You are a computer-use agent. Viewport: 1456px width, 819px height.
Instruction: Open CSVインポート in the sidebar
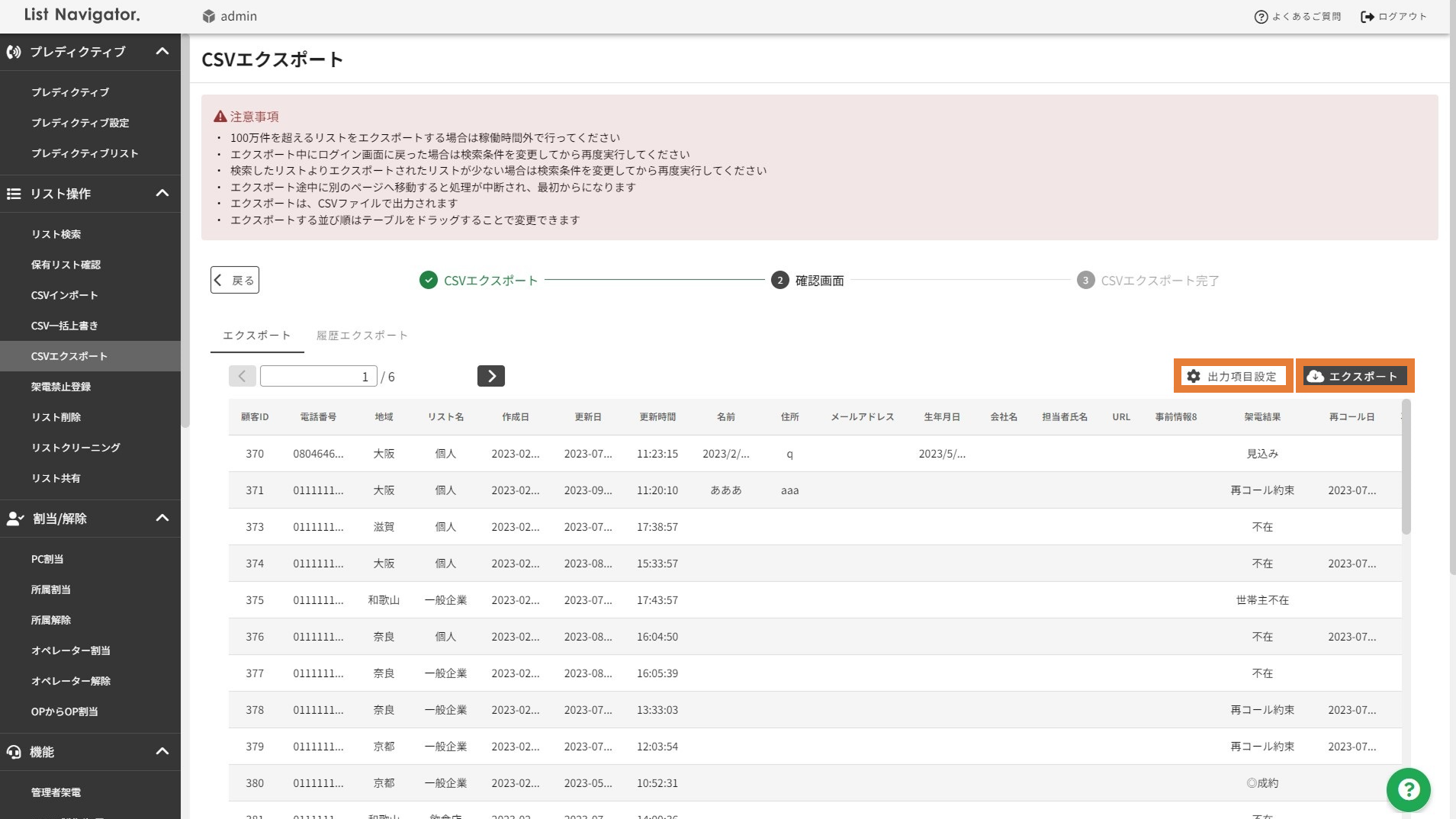[x=65, y=295]
